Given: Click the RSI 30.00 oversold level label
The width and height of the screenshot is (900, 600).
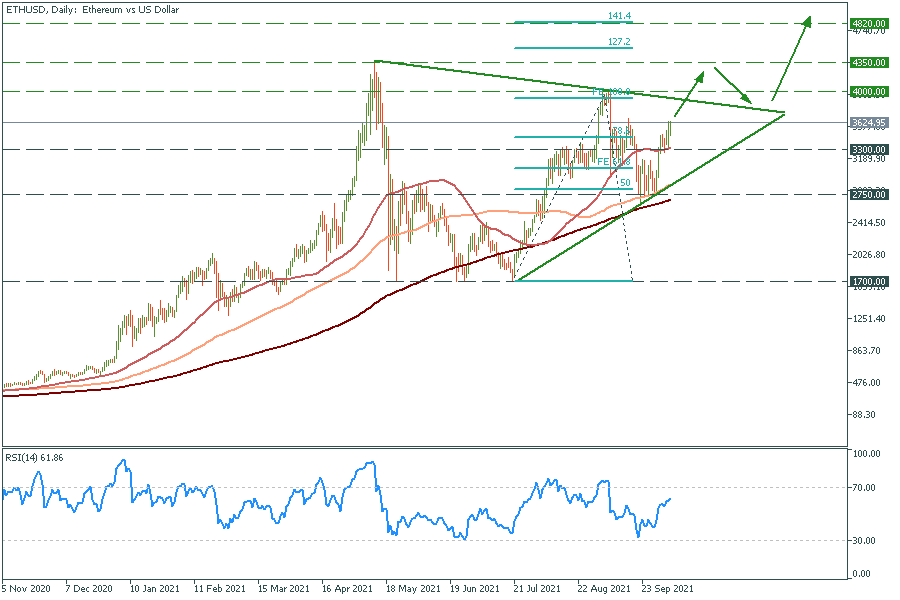Looking at the screenshot, I should tap(865, 541).
